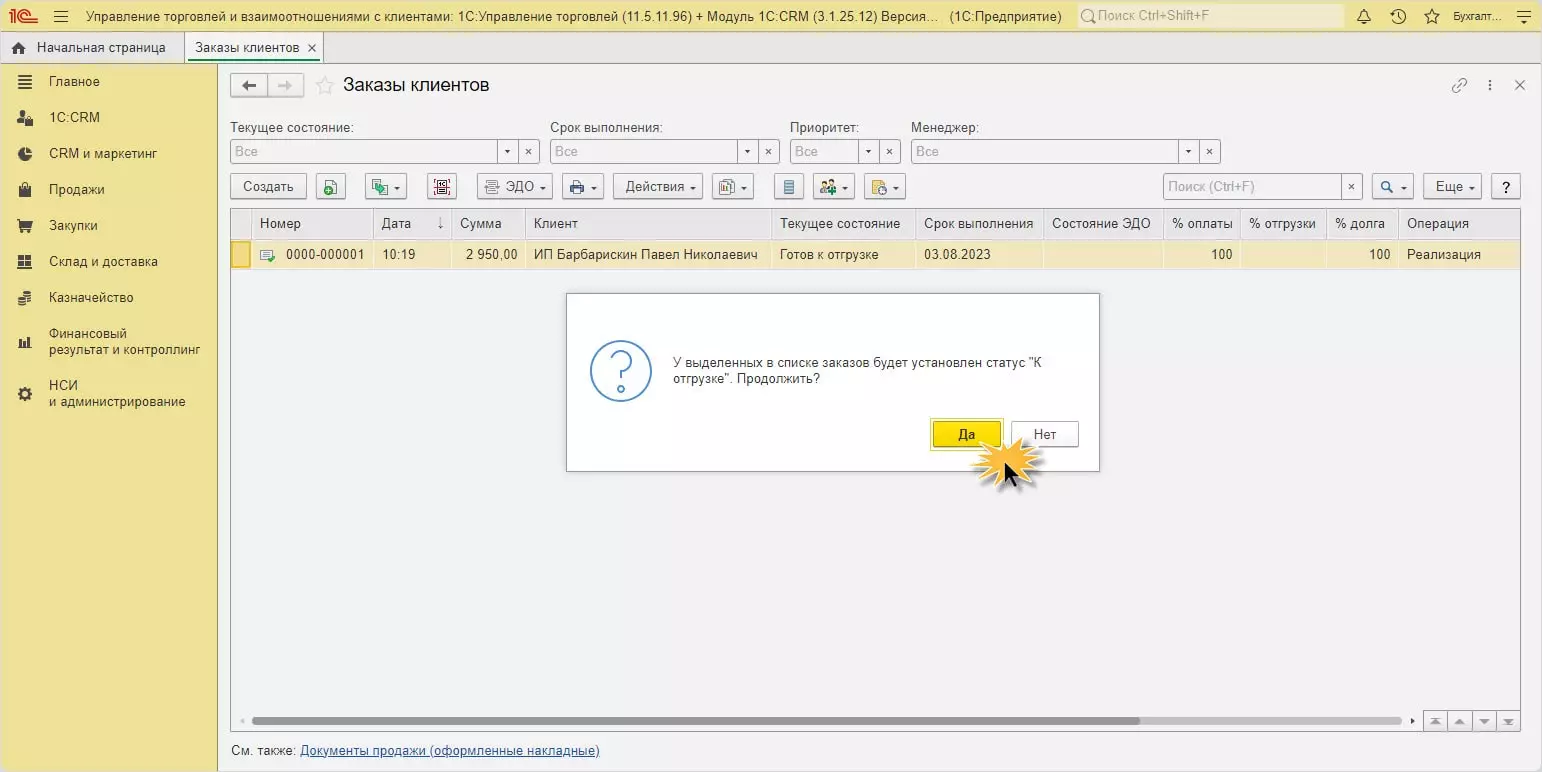The height and width of the screenshot is (772, 1542).
Task: Click the horizontal scrollbar of the list
Action: pos(695,720)
